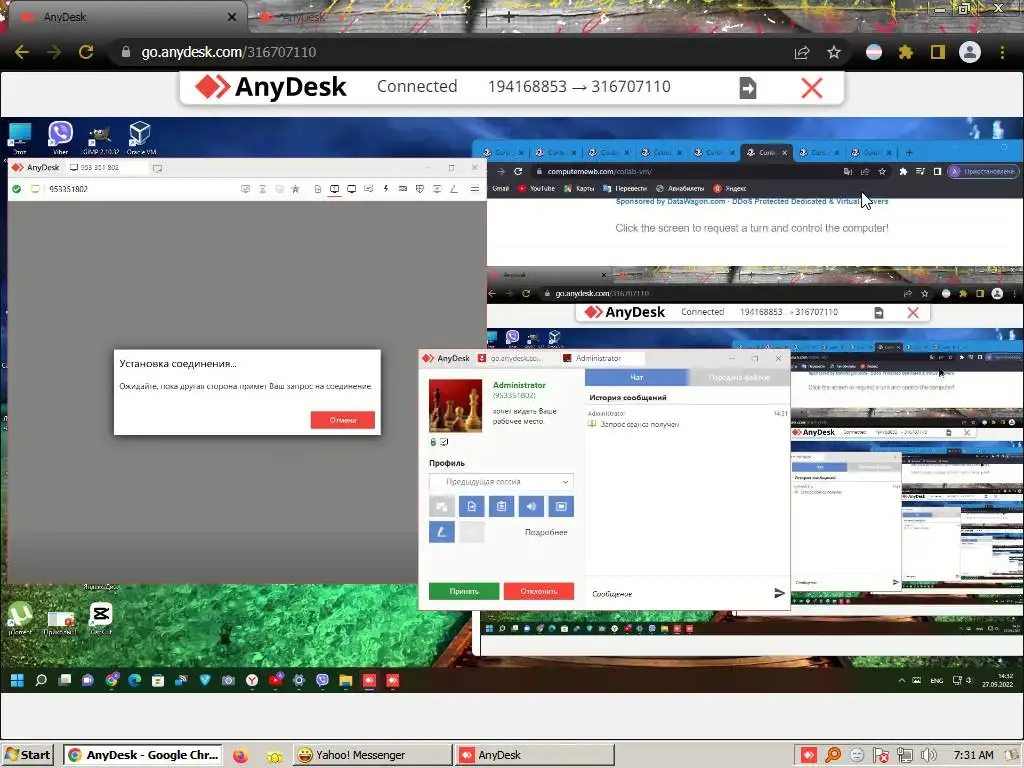Image resolution: width=1024 pixels, height=768 pixels.
Task: Open the keyboard icon in AnyDesk toolbar
Action: 402,189
